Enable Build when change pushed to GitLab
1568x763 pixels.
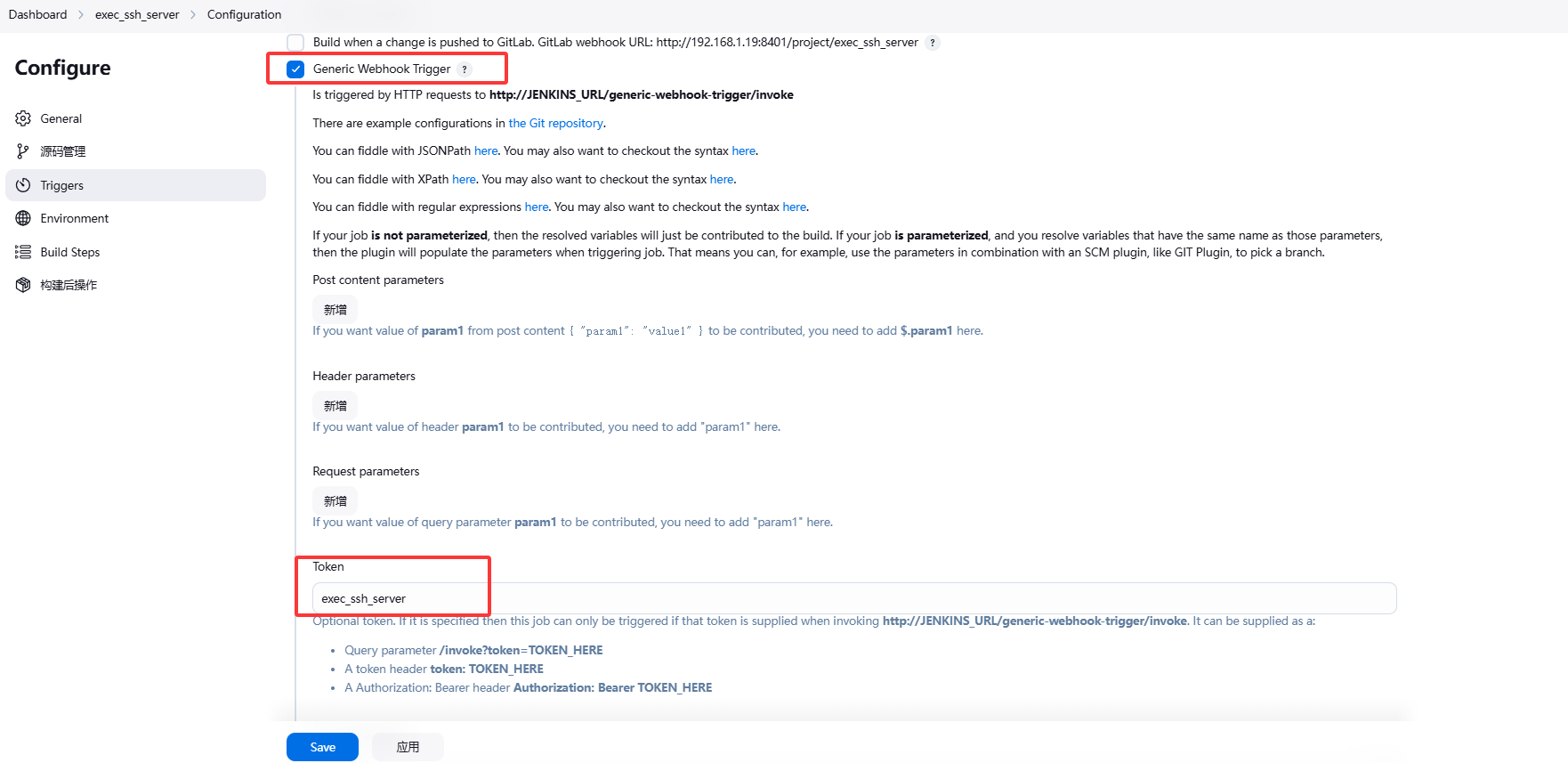tap(295, 43)
